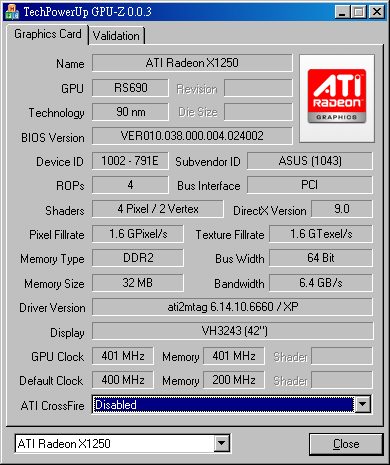Click the BIOS Version field value
Viewport: 390px width, 465px height.
192,136
